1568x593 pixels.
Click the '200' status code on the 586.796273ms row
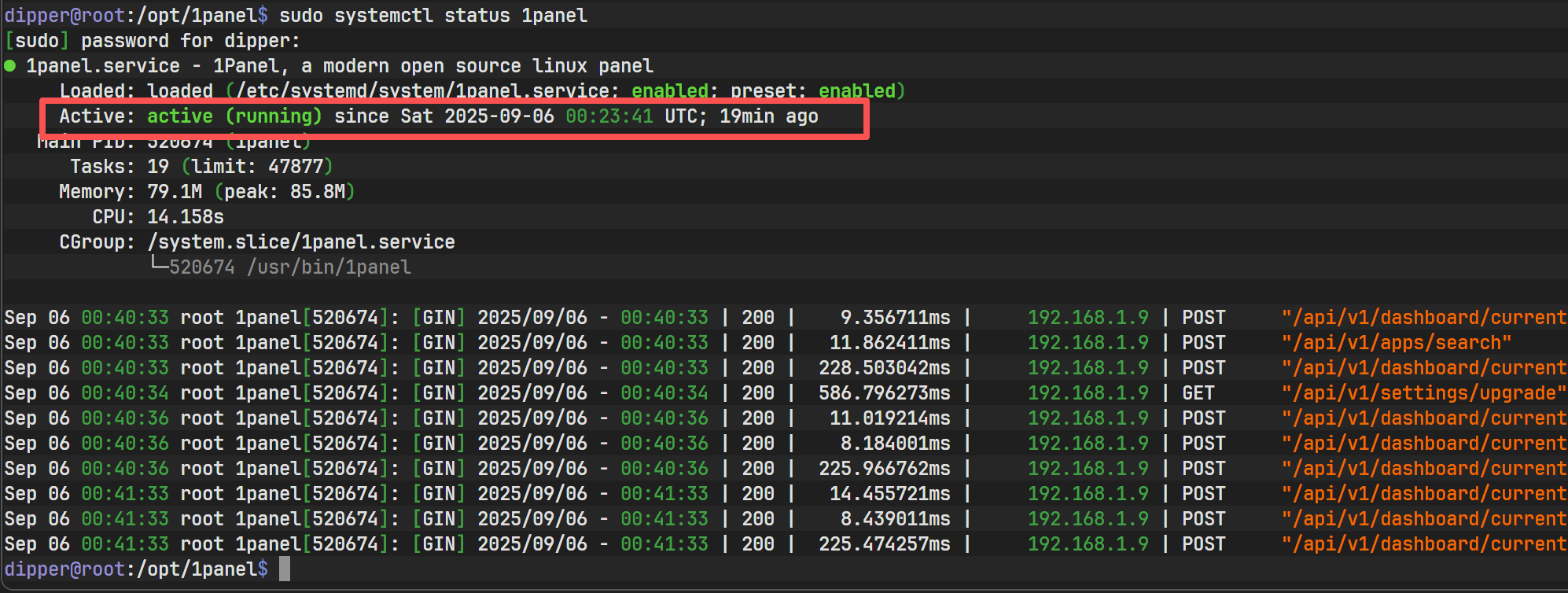click(757, 393)
